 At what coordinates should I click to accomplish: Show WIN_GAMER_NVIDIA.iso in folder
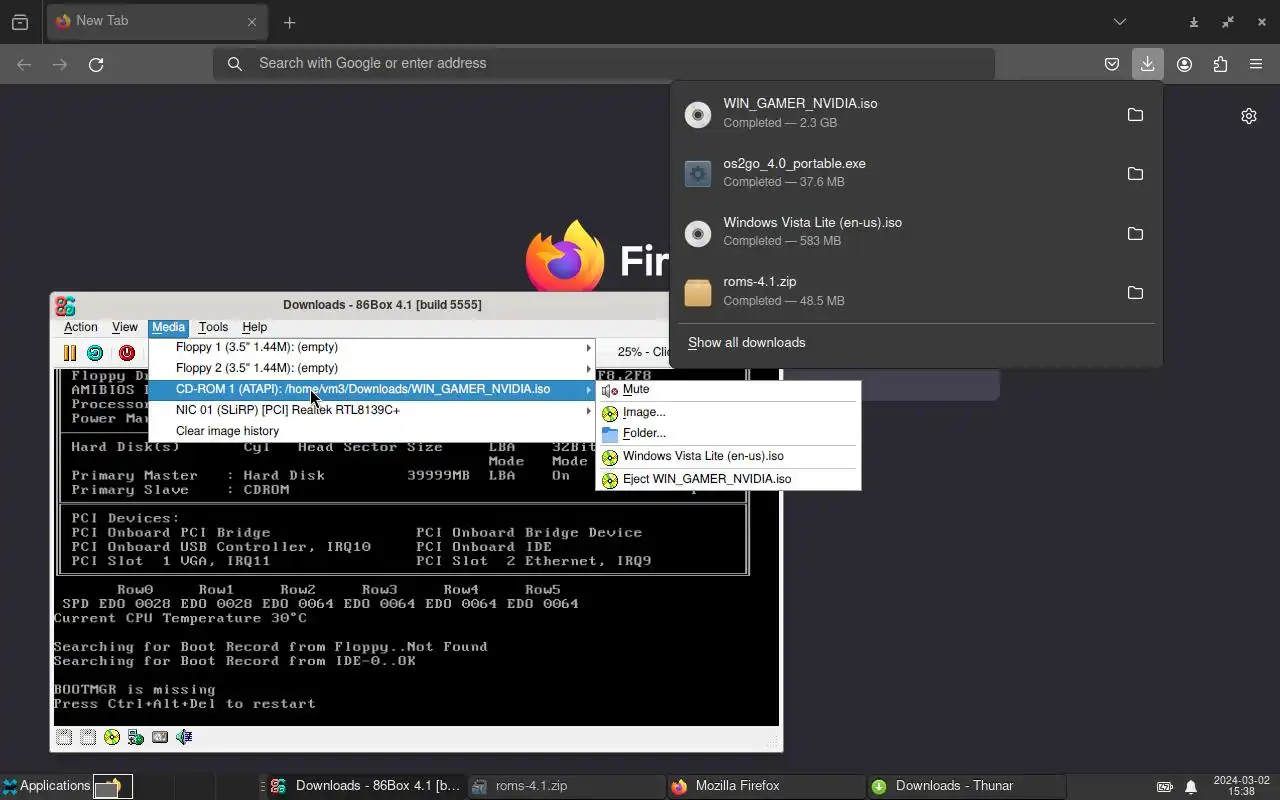[x=1135, y=114]
